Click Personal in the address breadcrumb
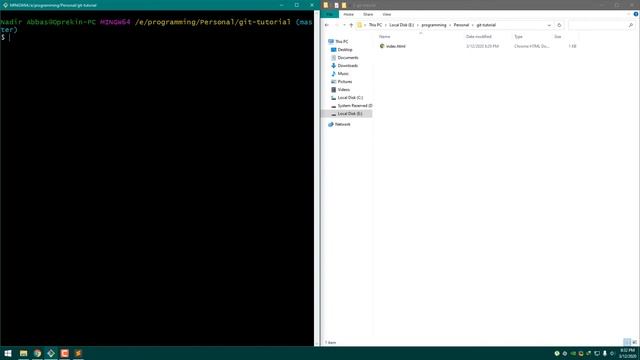 click(x=461, y=25)
